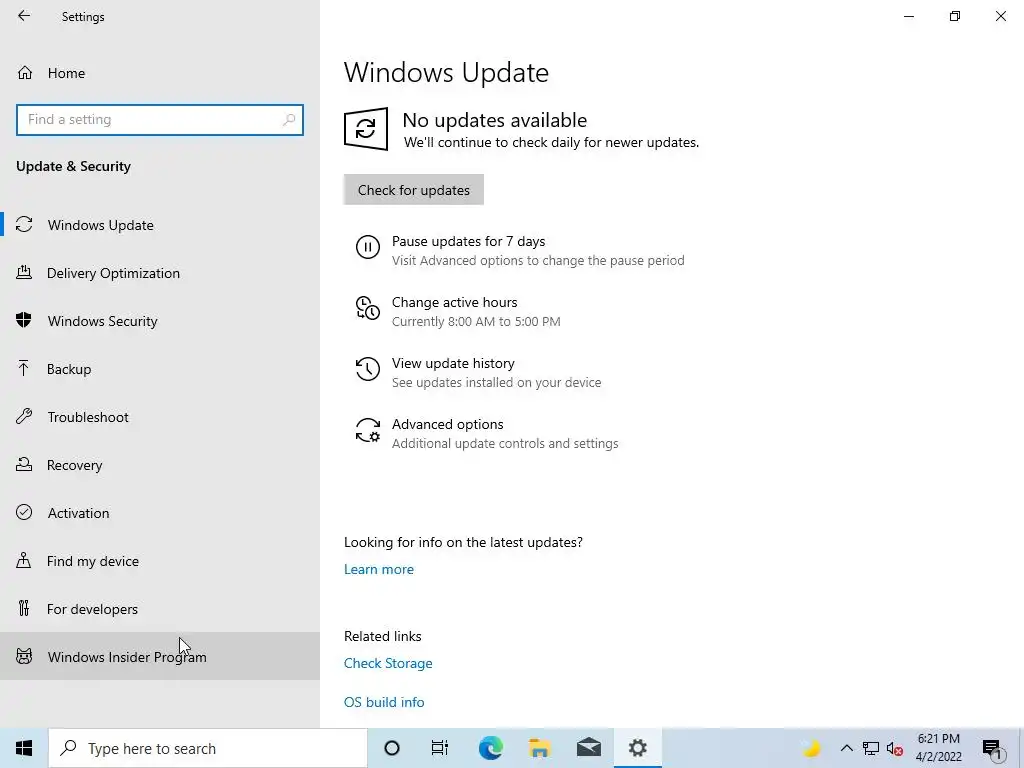Show hidden tray icons chevron

point(846,748)
